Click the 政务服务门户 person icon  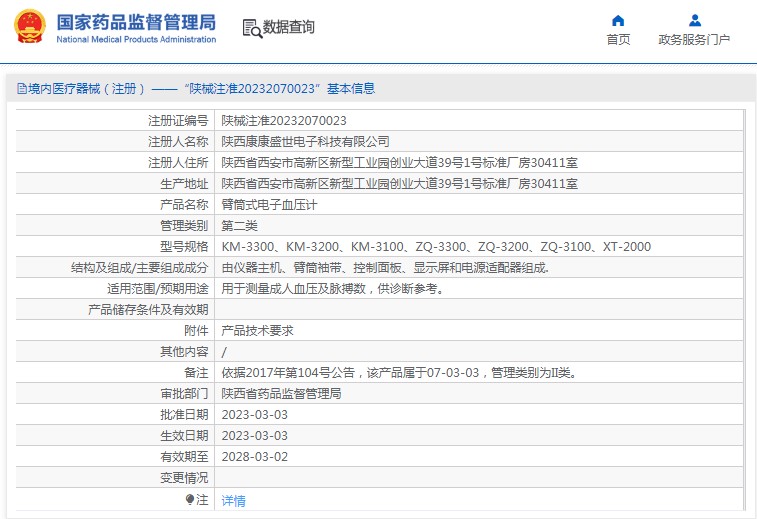click(695, 20)
